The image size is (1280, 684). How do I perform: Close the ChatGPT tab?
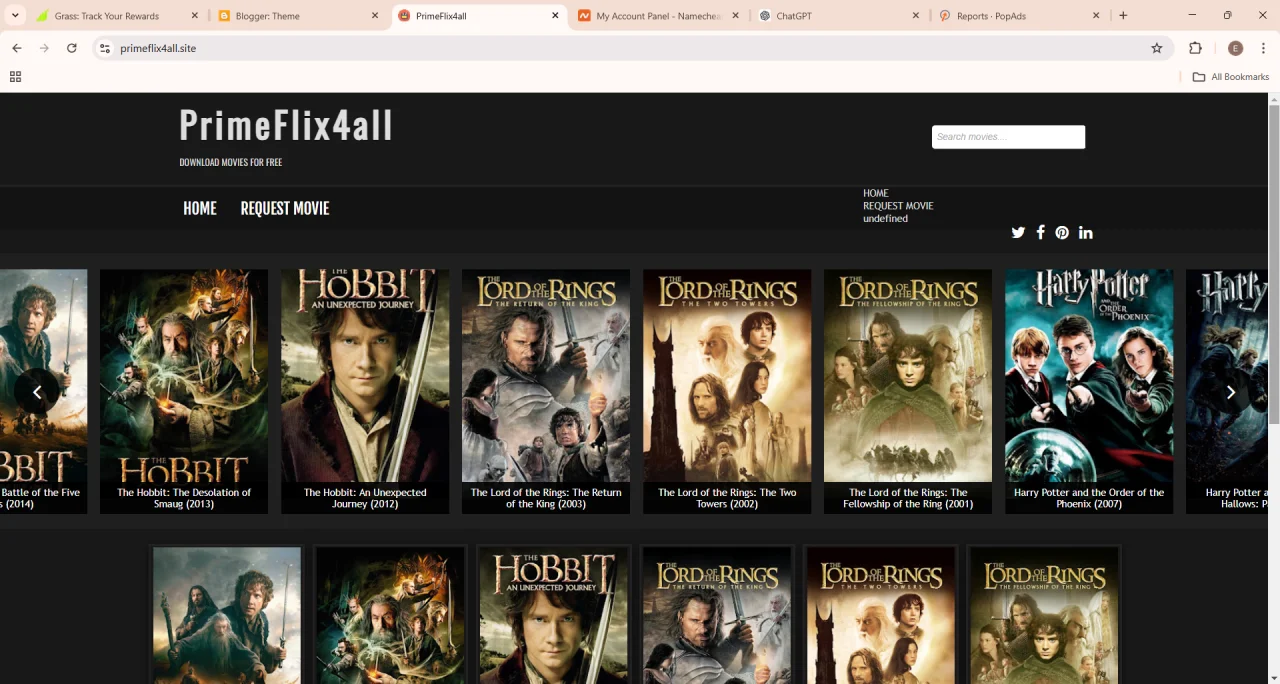point(916,16)
